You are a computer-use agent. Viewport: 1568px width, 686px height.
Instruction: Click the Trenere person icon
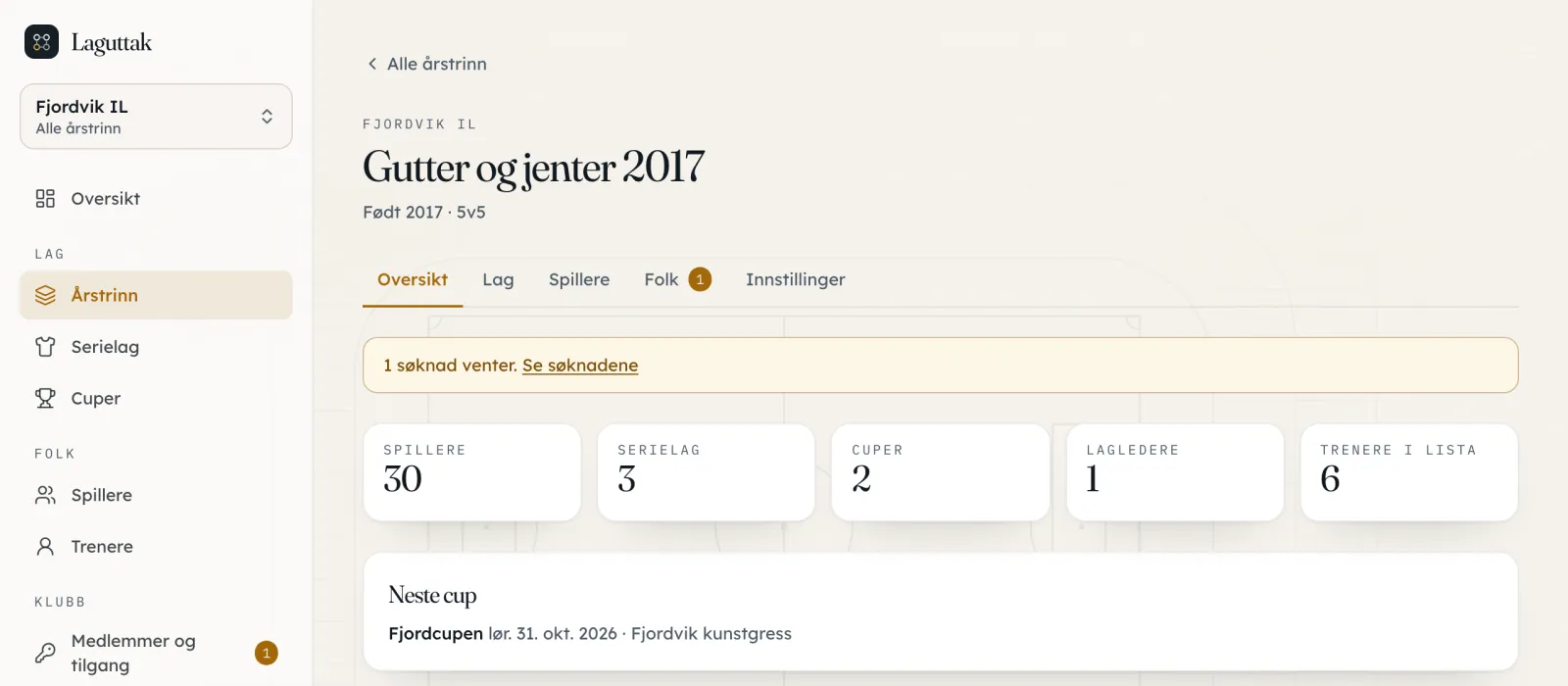pyautogui.click(x=45, y=547)
